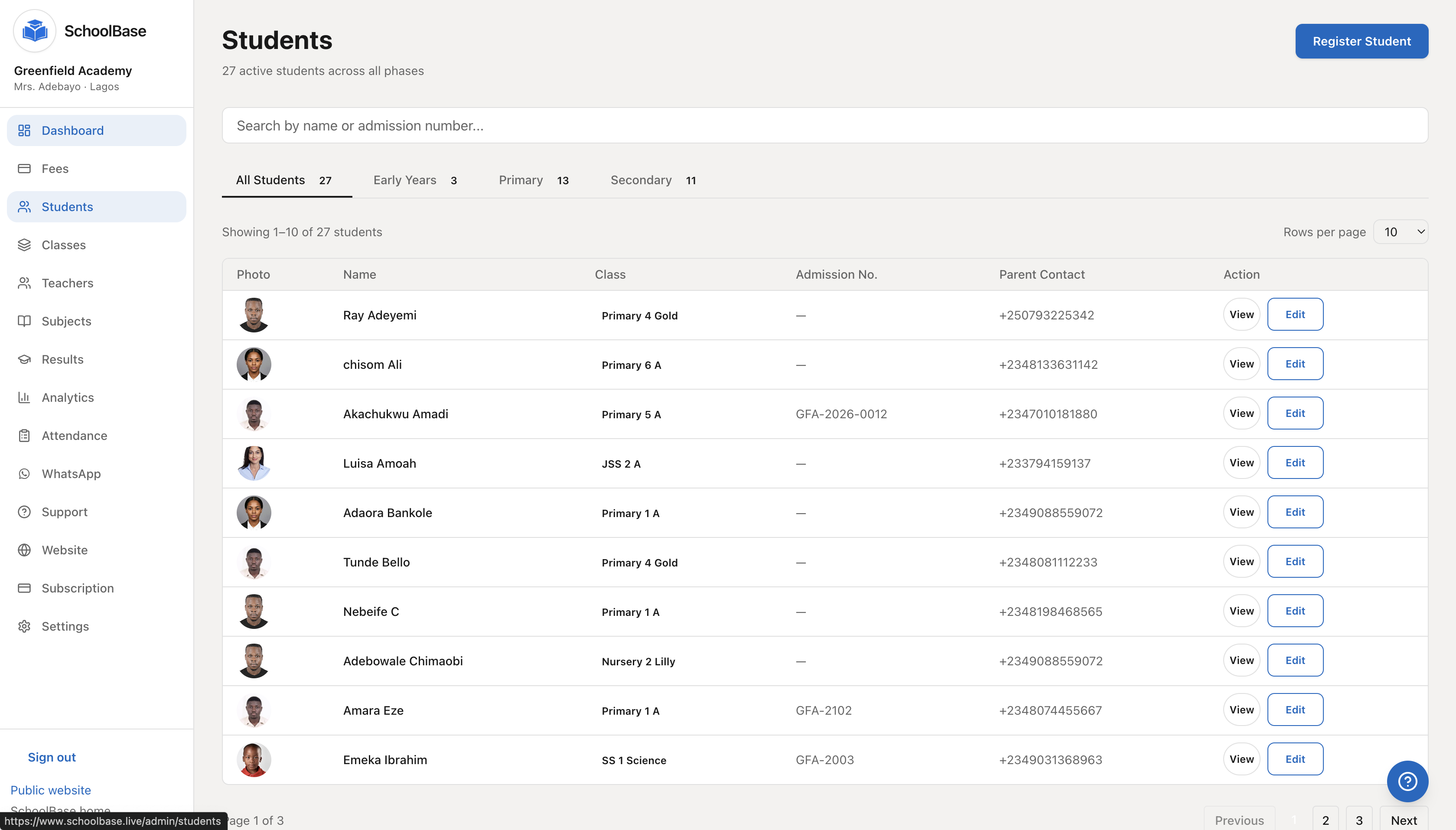Click Sign out link
The width and height of the screenshot is (1456, 830).
coord(52,758)
